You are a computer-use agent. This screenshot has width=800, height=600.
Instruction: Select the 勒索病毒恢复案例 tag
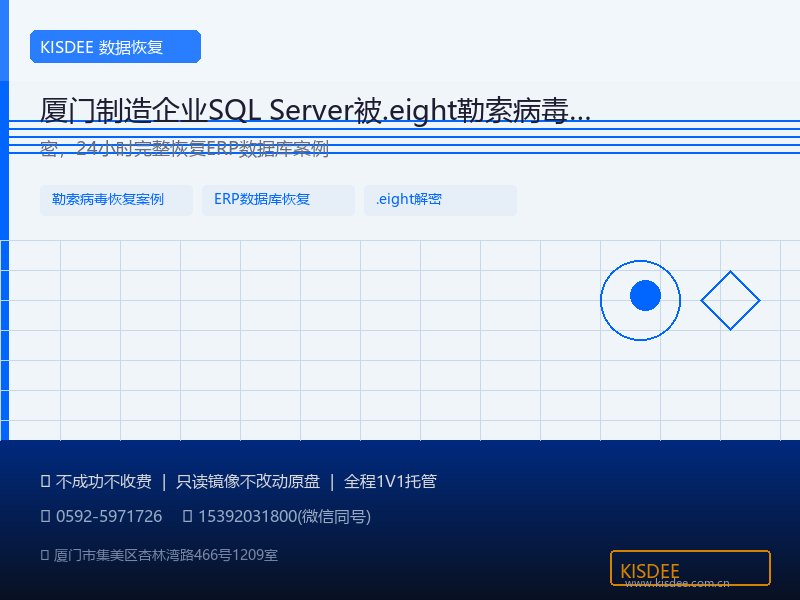point(116,200)
